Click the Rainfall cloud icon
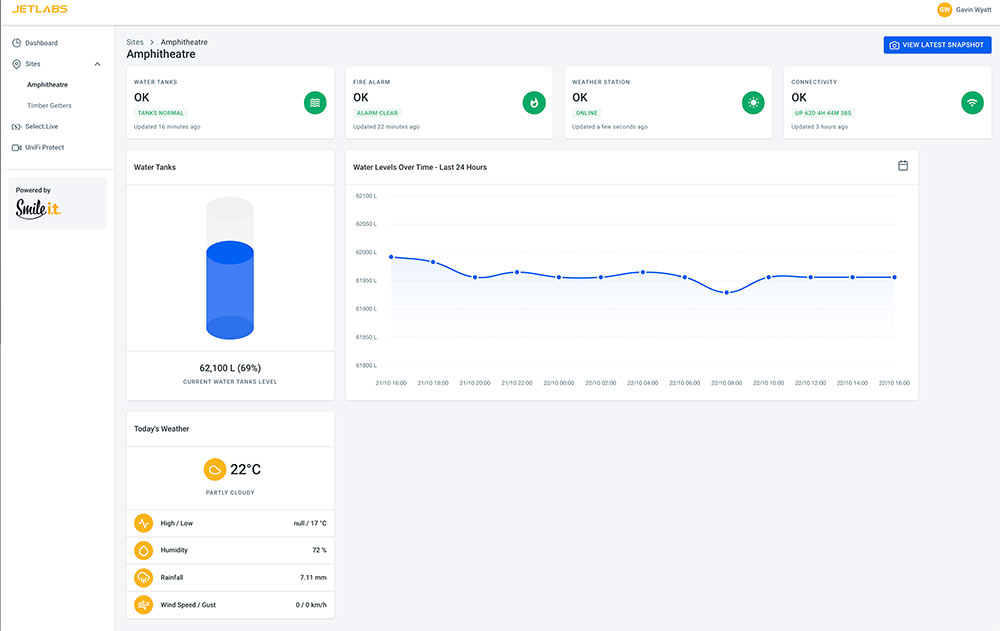The image size is (1000, 631). (143, 577)
